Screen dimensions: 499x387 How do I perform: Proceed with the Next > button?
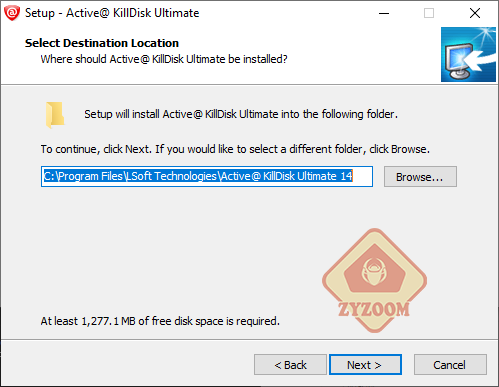pyautogui.click(x=365, y=365)
